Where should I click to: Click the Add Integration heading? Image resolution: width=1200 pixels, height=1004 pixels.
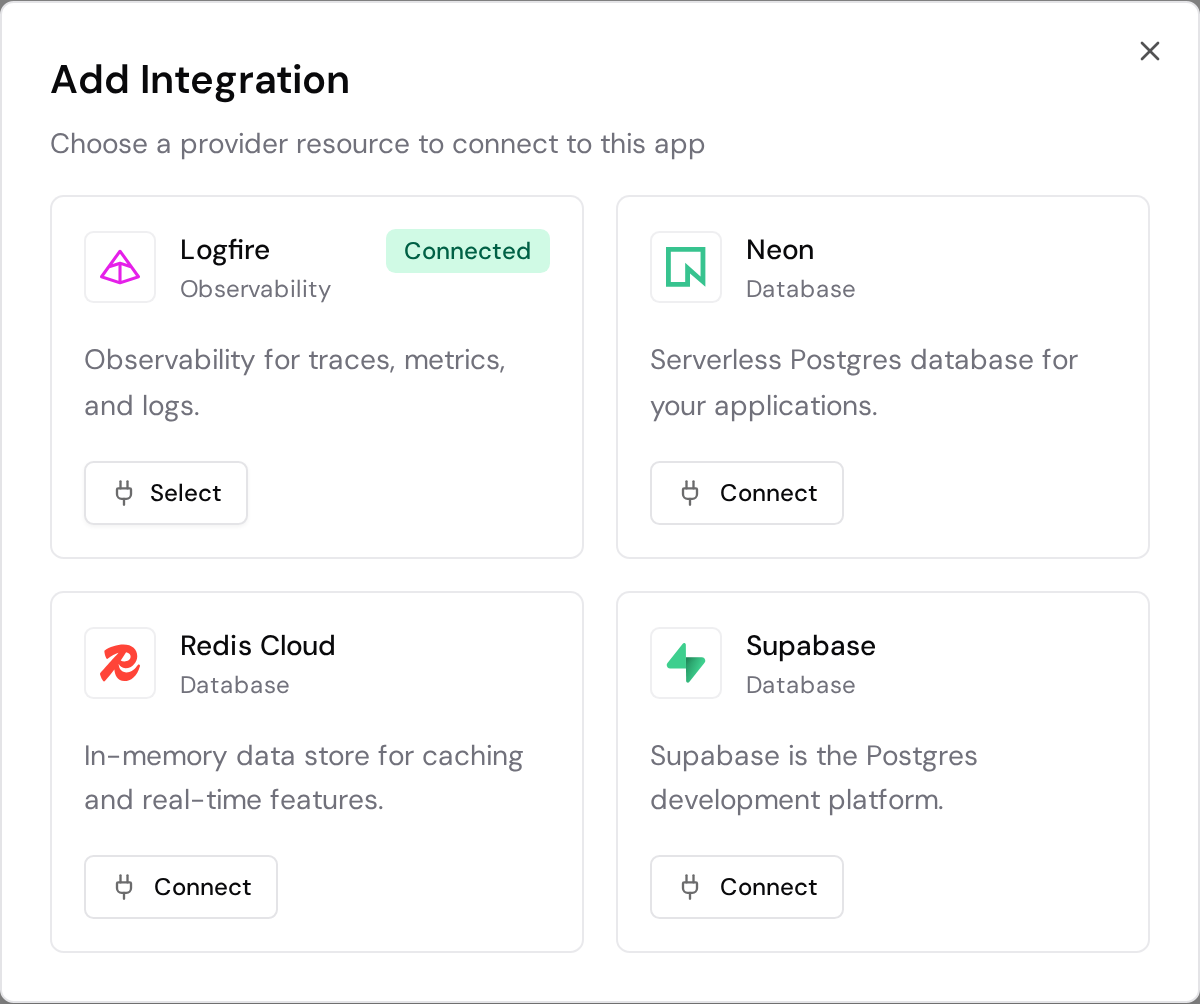tap(200, 80)
